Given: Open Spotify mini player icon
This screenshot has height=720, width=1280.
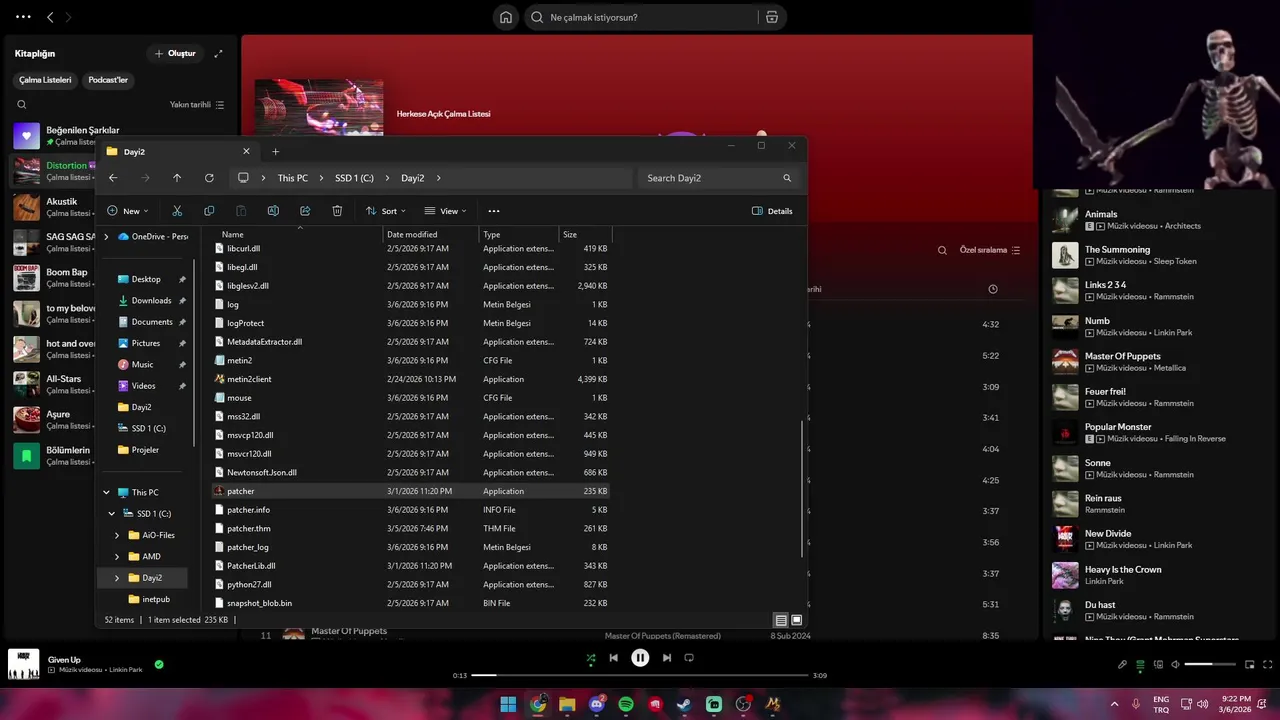Looking at the screenshot, I should (1250, 665).
